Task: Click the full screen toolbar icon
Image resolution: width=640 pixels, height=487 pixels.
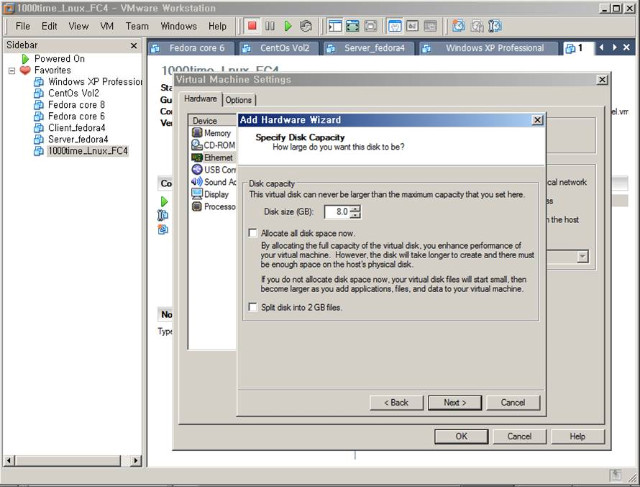Action: (x=352, y=26)
